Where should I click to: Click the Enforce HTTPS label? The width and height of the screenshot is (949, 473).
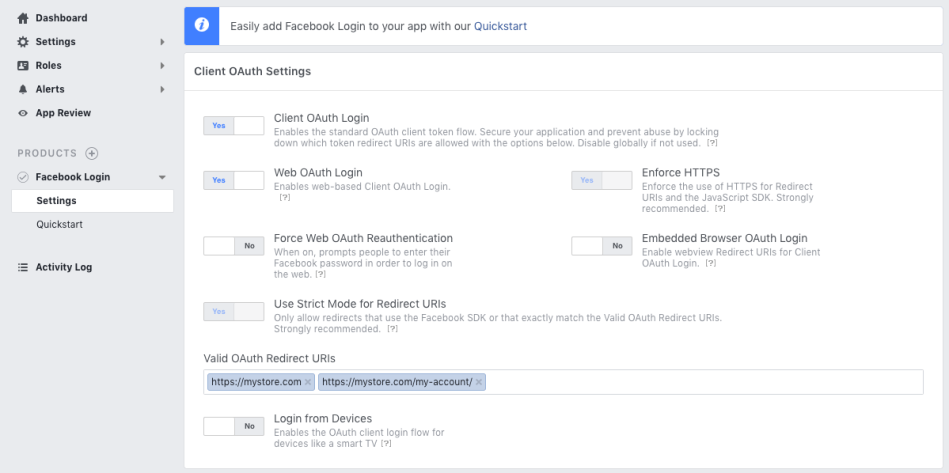click(x=681, y=172)
